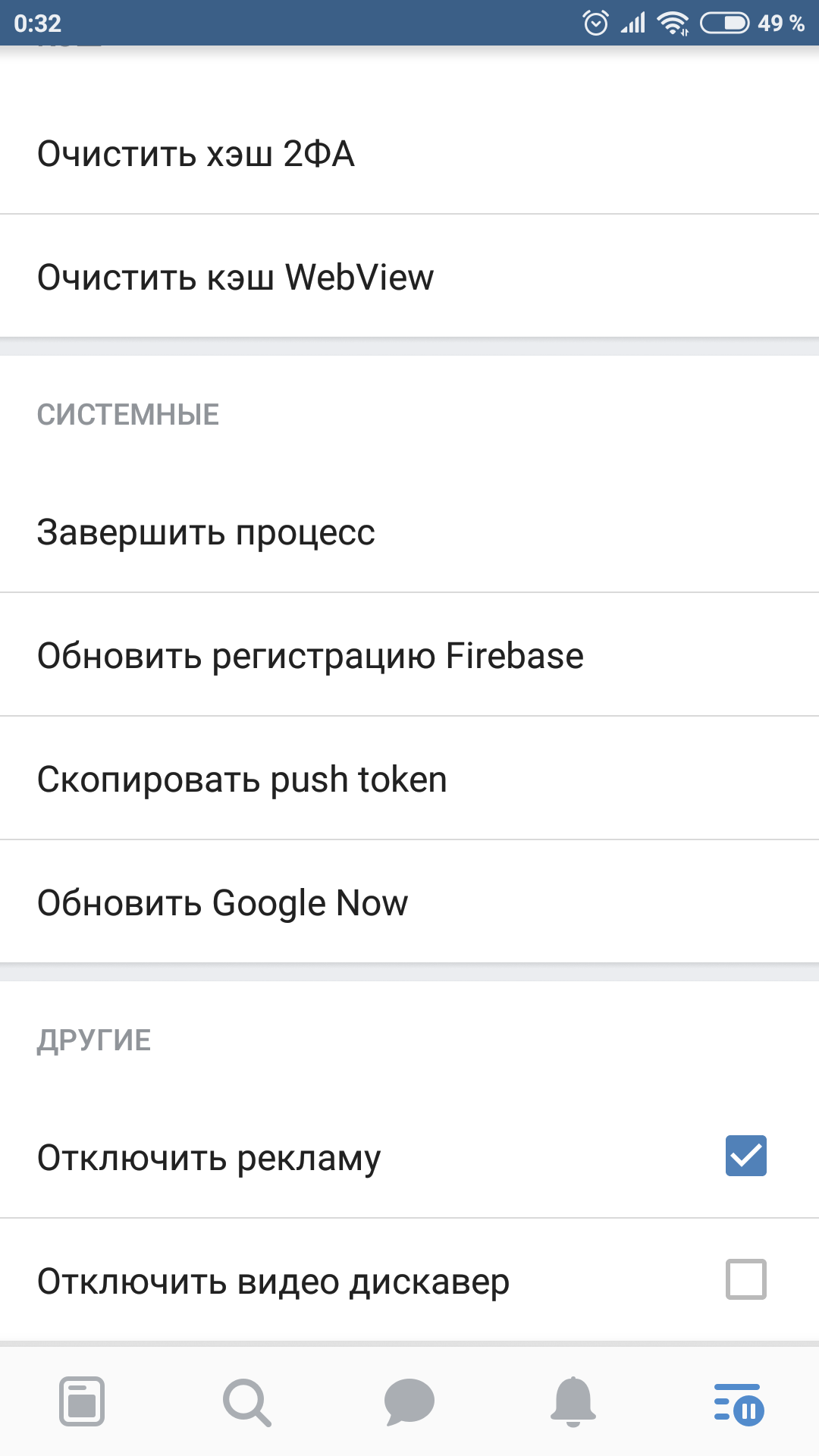Select Обновить Google Now
Image resolution: width=819 pixels, height=1456 pixels.
point(223,903)
